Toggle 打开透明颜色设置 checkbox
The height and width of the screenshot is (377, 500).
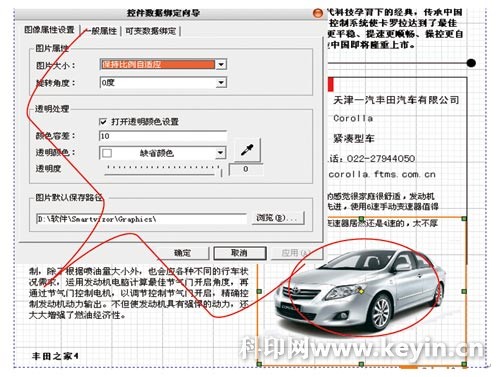coord(103,122)
